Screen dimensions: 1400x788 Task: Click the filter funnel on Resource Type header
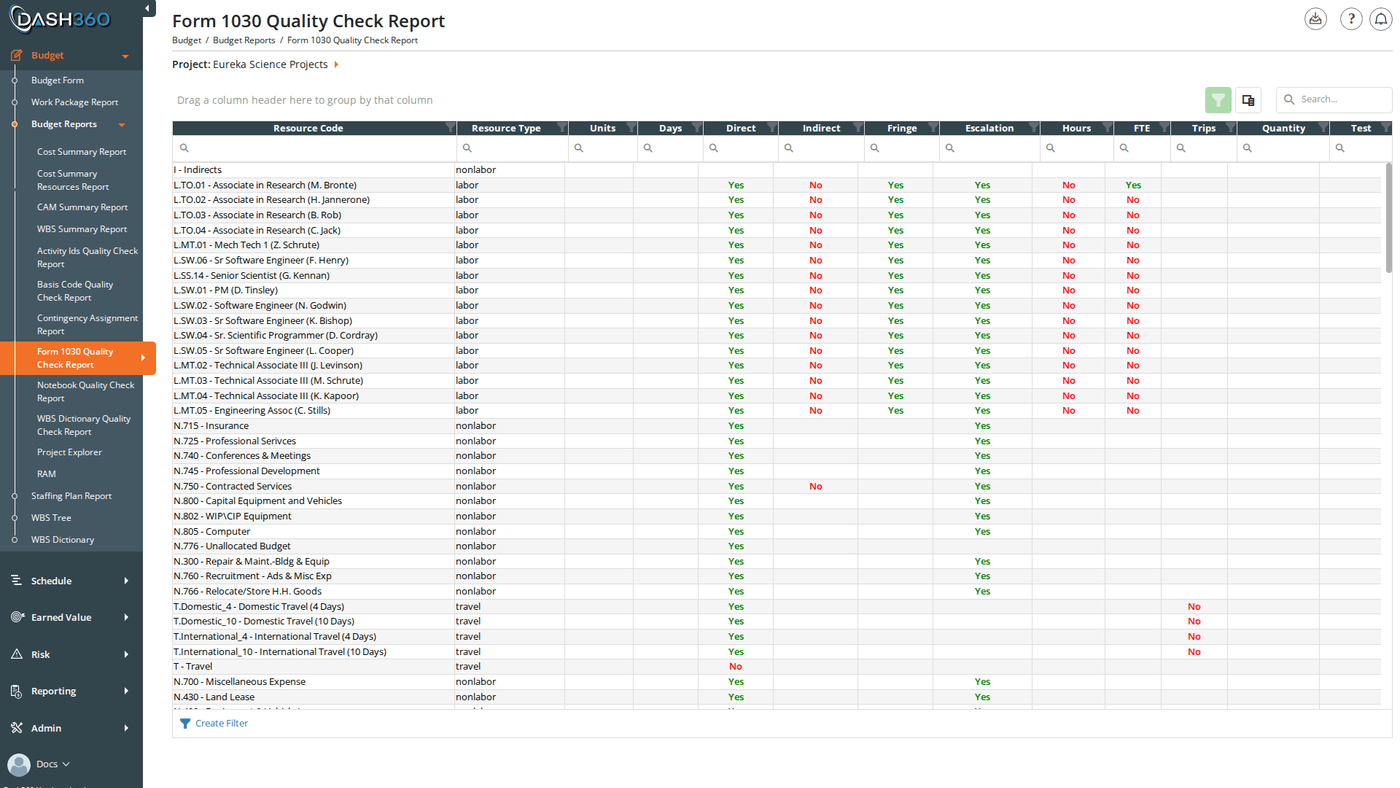pyautogui.click(x=561, y=128)
